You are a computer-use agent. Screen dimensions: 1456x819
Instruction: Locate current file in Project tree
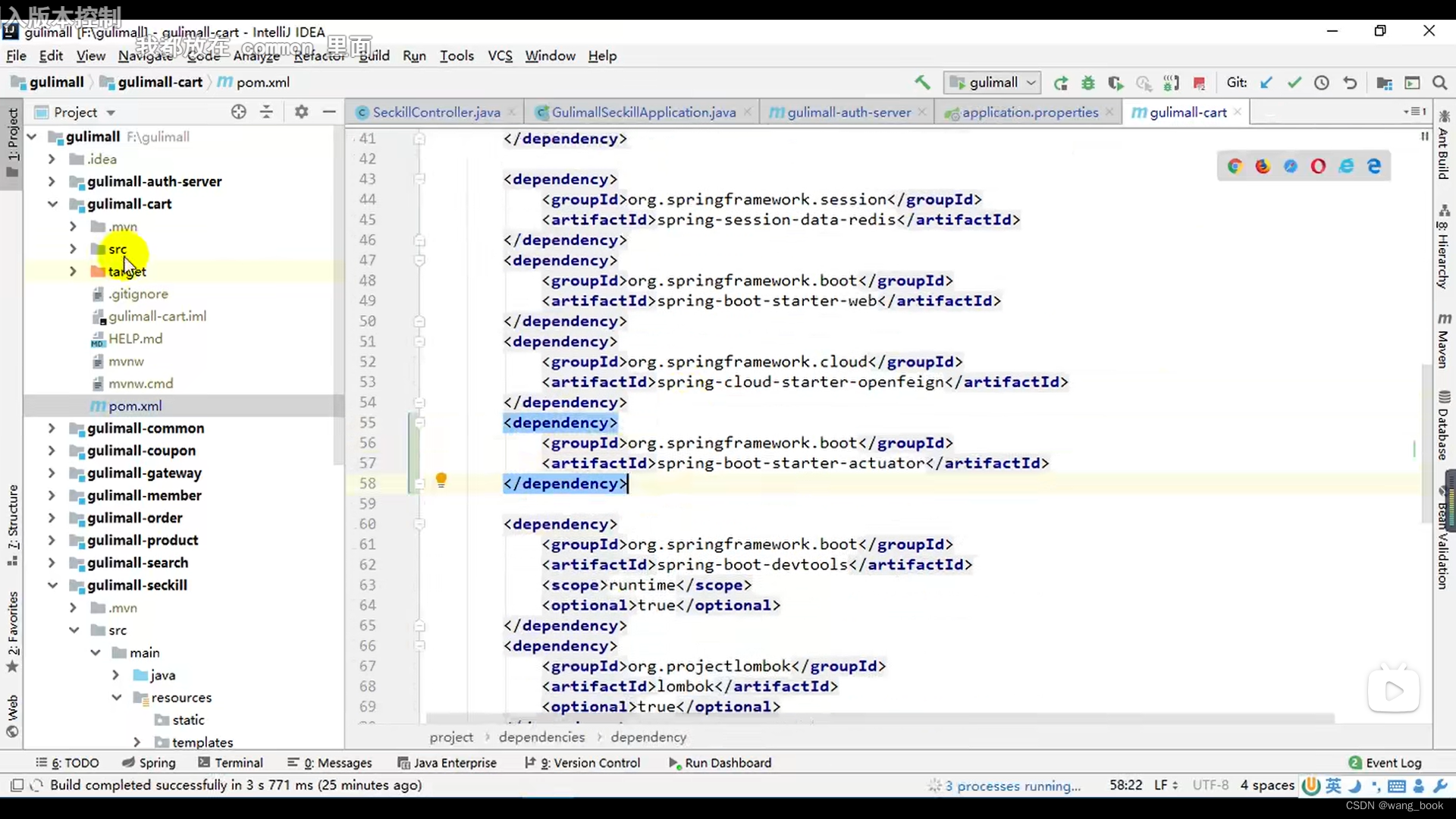pyautogui.click(x=239, y=112)
